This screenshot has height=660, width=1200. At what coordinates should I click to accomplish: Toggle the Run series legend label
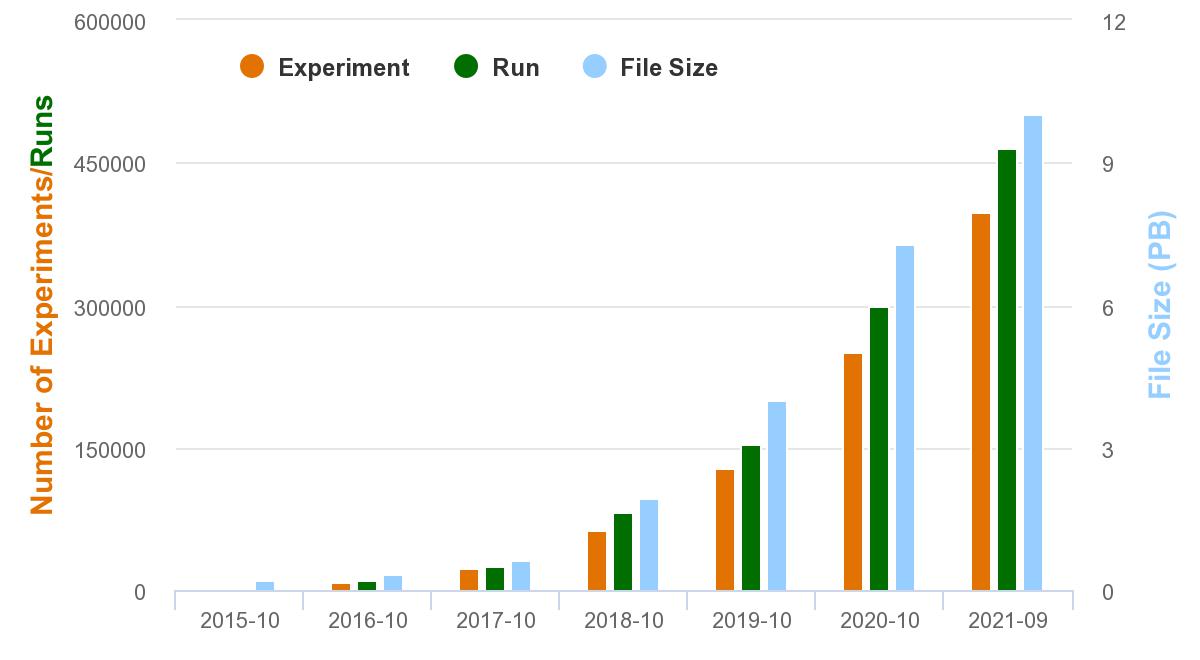515,68
